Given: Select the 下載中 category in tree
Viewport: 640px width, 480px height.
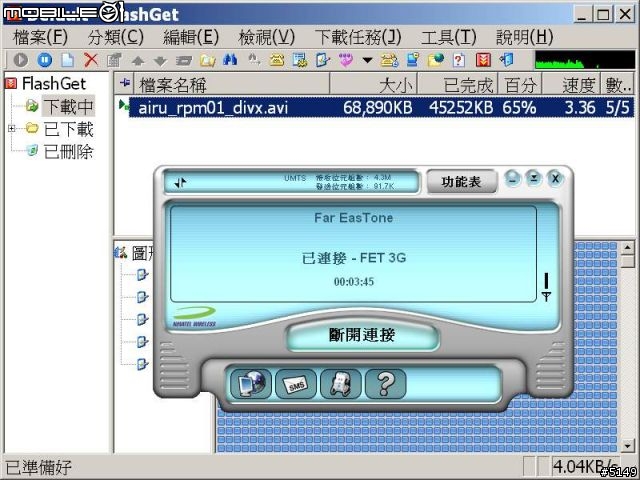Looking at the screenshot, I should pyautogui.click(x=69, y=106).
